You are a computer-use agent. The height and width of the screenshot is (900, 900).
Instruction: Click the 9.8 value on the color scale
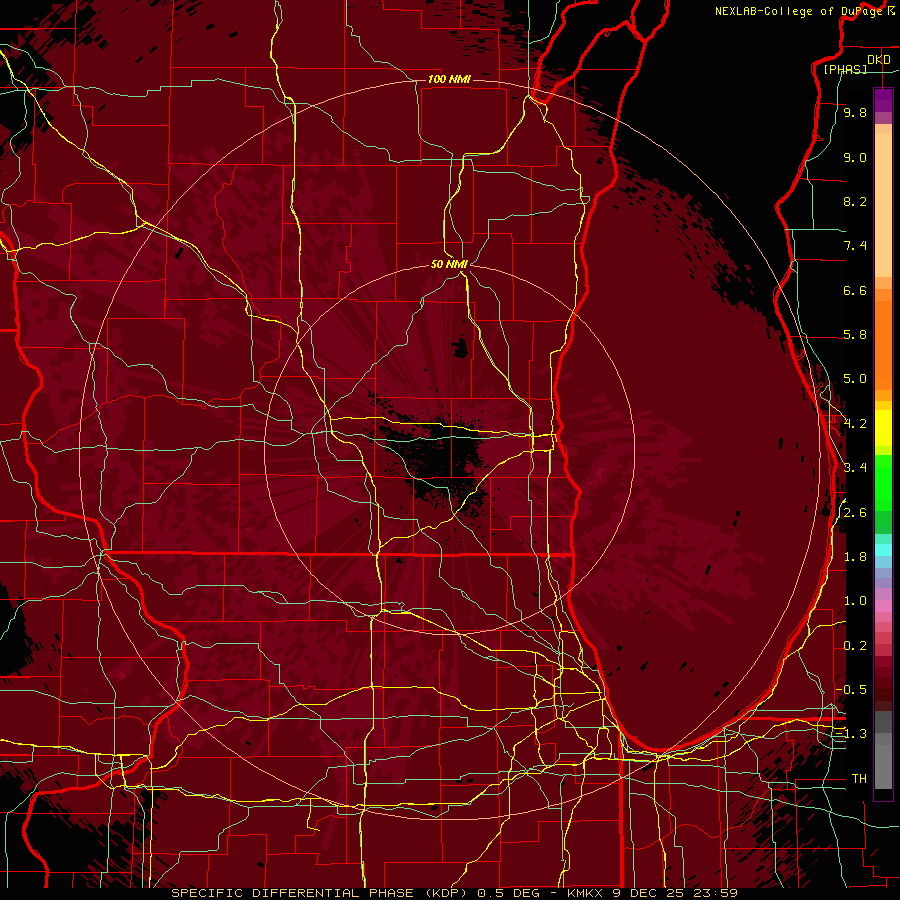pyautogui.click(x=855, y=113)
